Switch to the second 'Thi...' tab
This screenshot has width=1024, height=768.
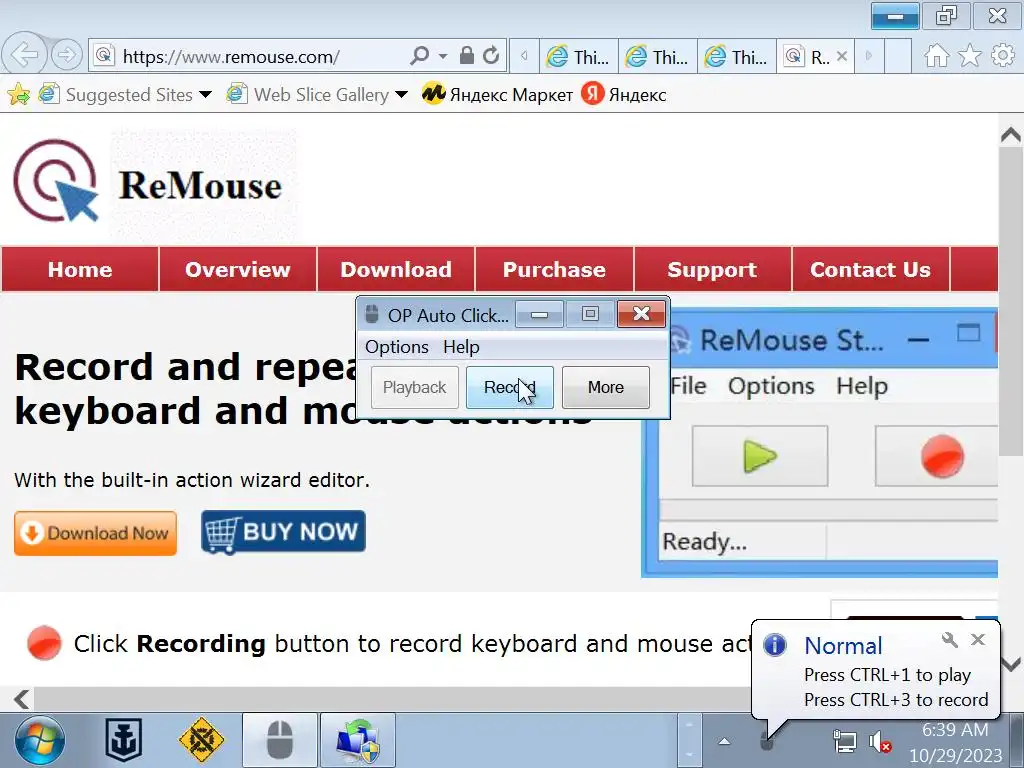coord(658,57)
